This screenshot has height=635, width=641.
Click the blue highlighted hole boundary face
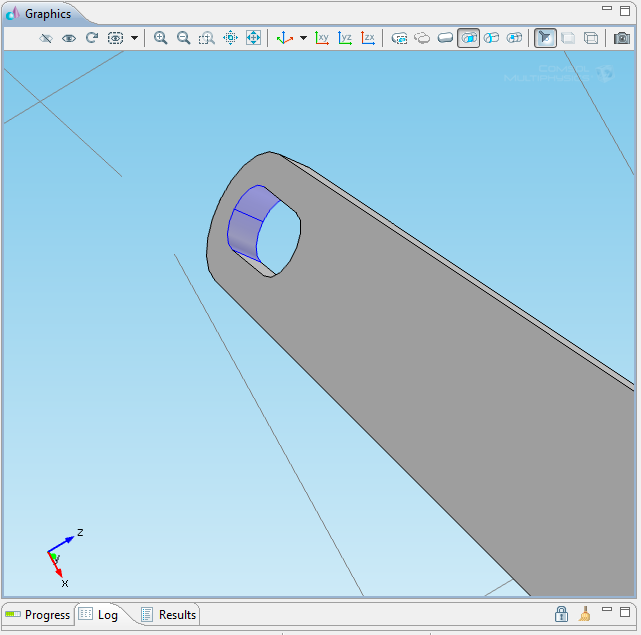point(247,224)
